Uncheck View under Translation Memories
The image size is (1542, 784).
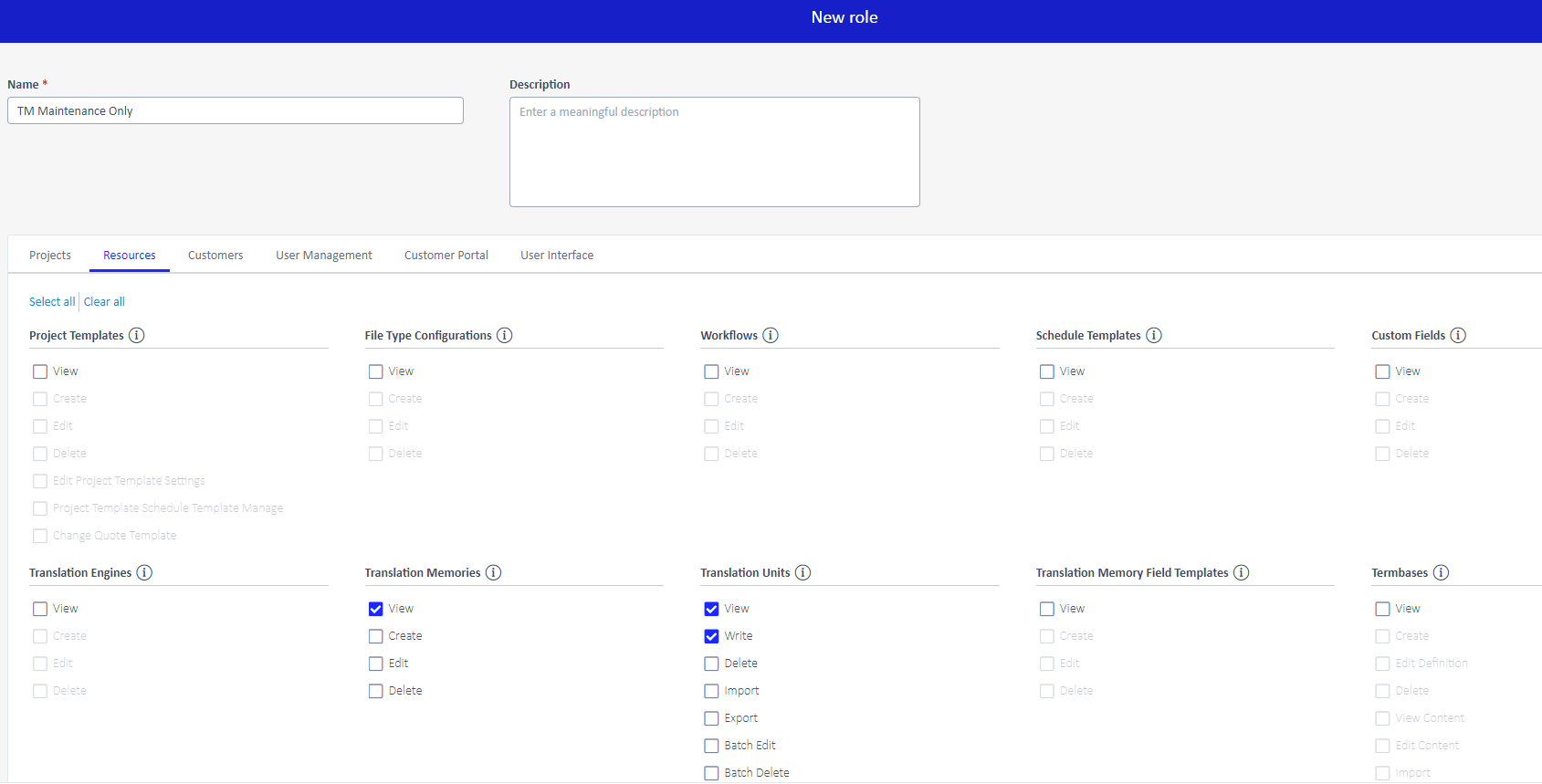(x=376, y=609)
